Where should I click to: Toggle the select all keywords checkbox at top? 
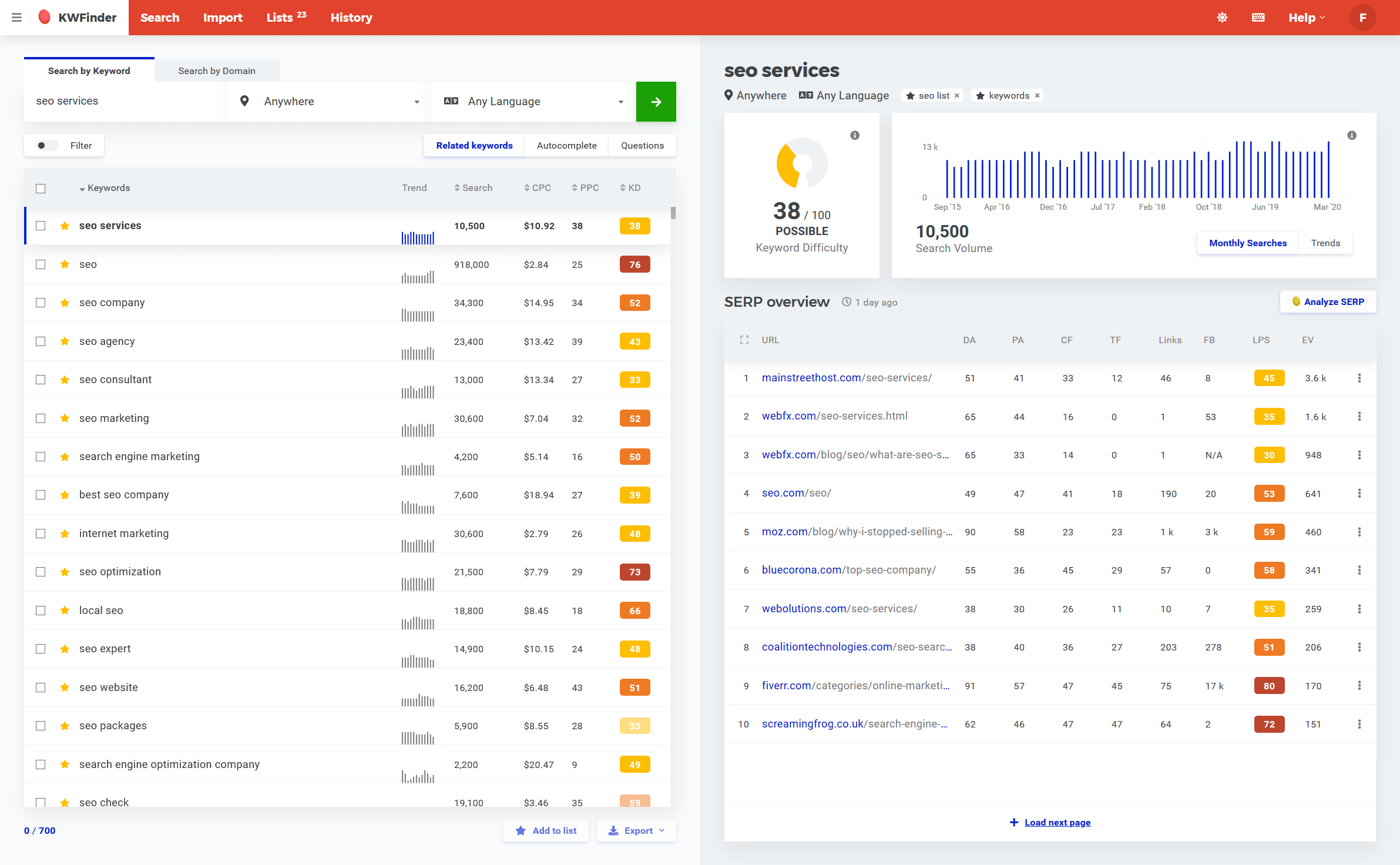click(41, 187)
